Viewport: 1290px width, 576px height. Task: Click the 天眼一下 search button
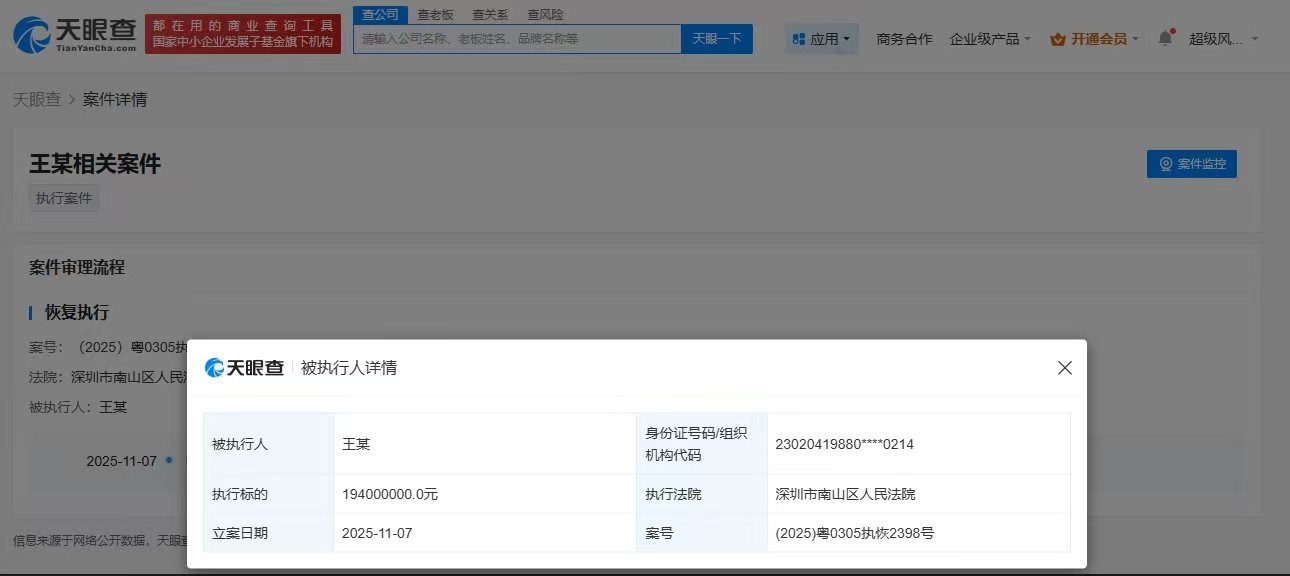(x=717, y=38)
